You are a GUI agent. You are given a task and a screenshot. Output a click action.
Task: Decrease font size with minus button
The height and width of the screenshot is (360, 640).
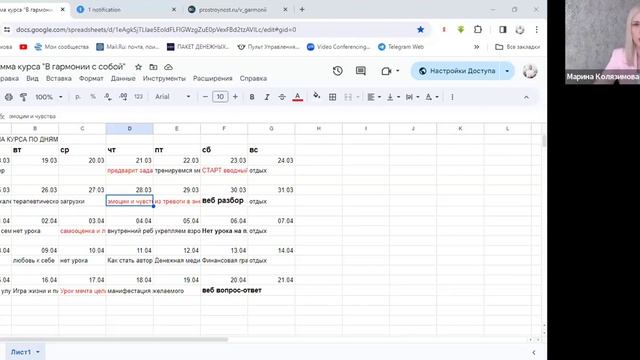(205, 97)
